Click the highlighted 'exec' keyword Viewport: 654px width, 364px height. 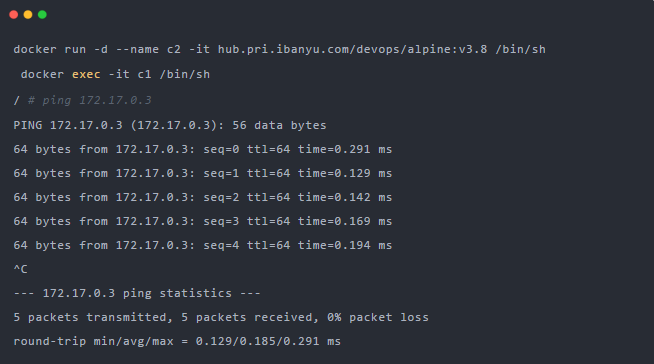86,74
